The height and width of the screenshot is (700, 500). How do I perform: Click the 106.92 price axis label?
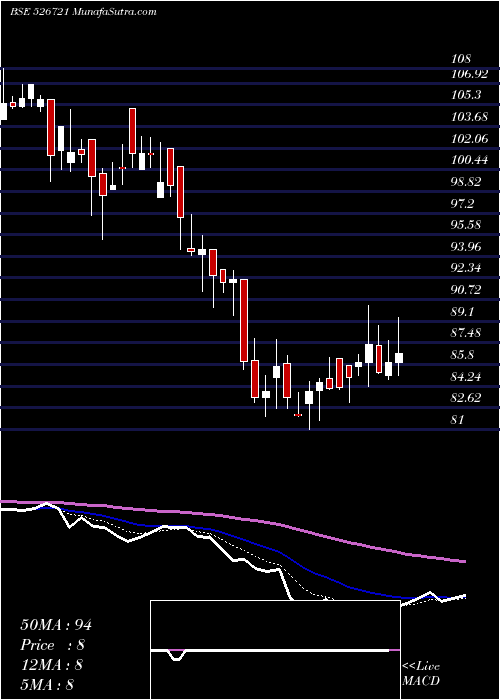470,74
